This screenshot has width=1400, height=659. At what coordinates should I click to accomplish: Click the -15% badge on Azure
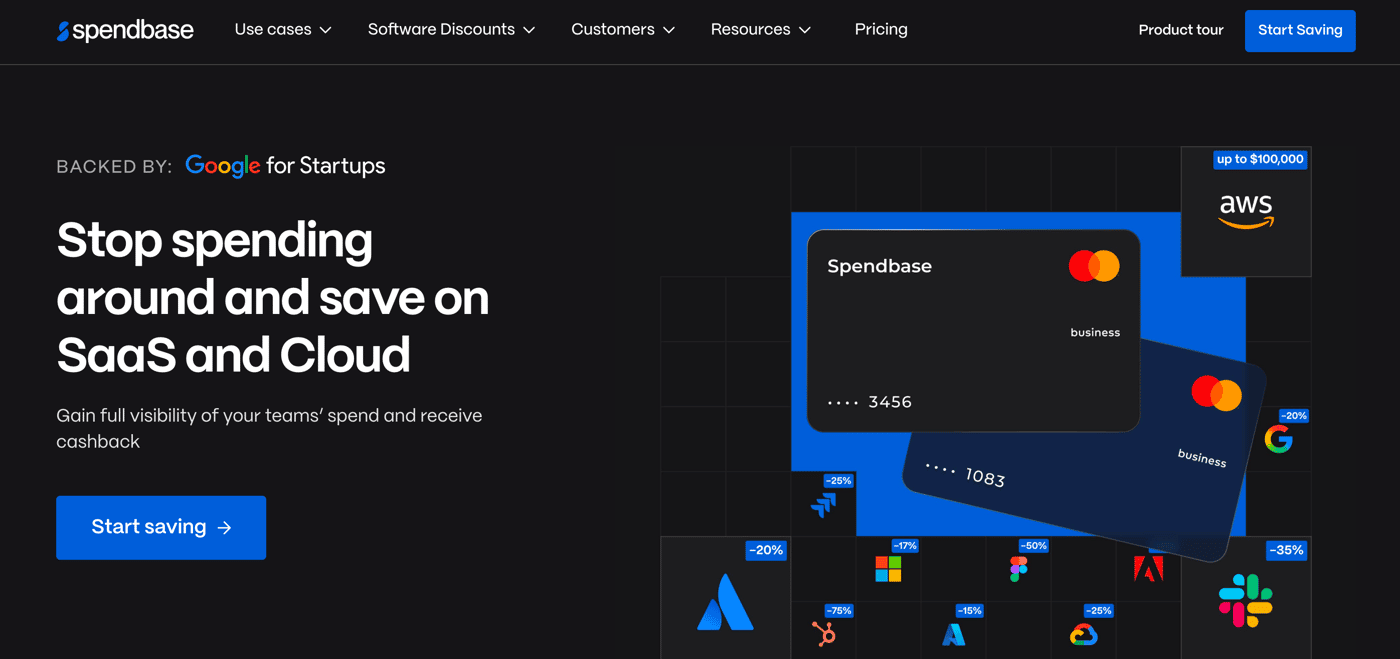pyautogui.click(x=968, y=611)
